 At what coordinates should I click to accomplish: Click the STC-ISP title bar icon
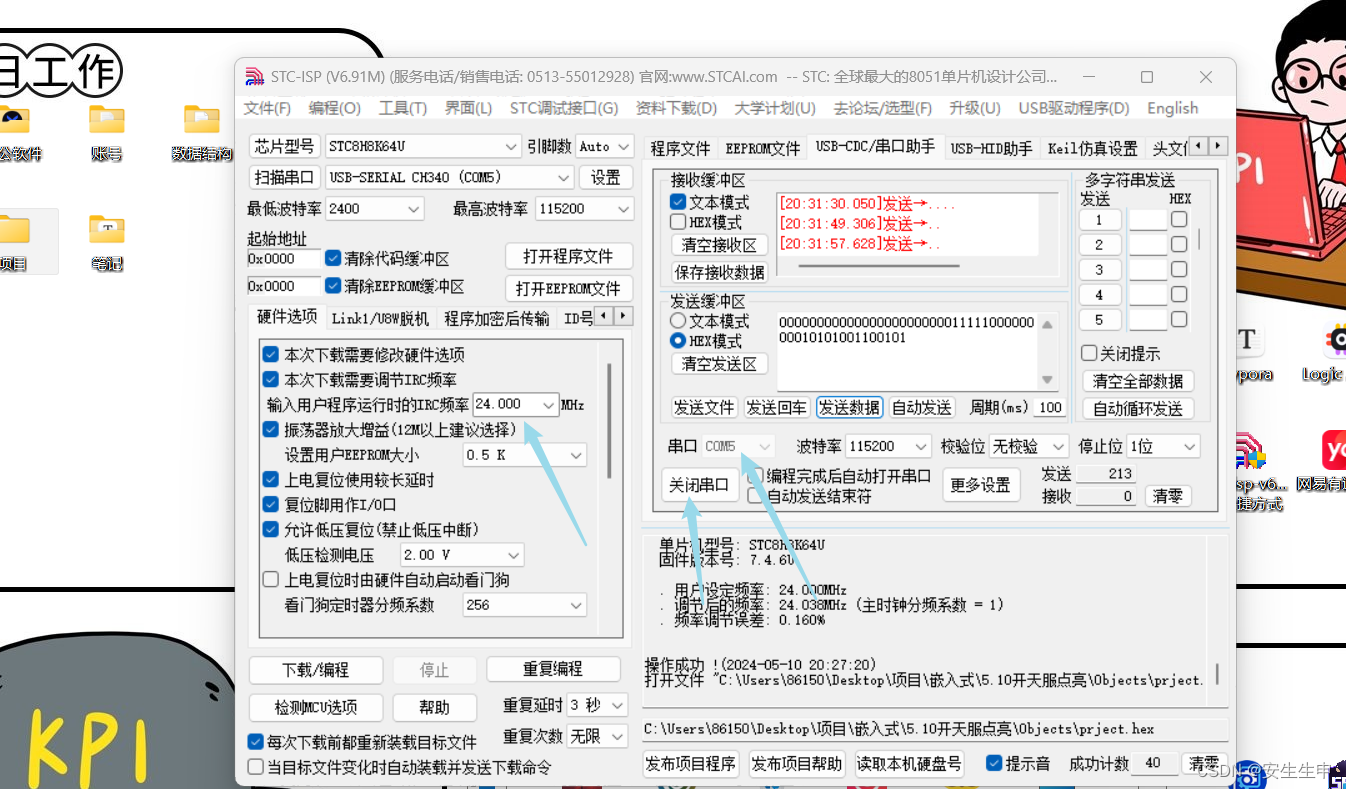click(x=255, y=77)
